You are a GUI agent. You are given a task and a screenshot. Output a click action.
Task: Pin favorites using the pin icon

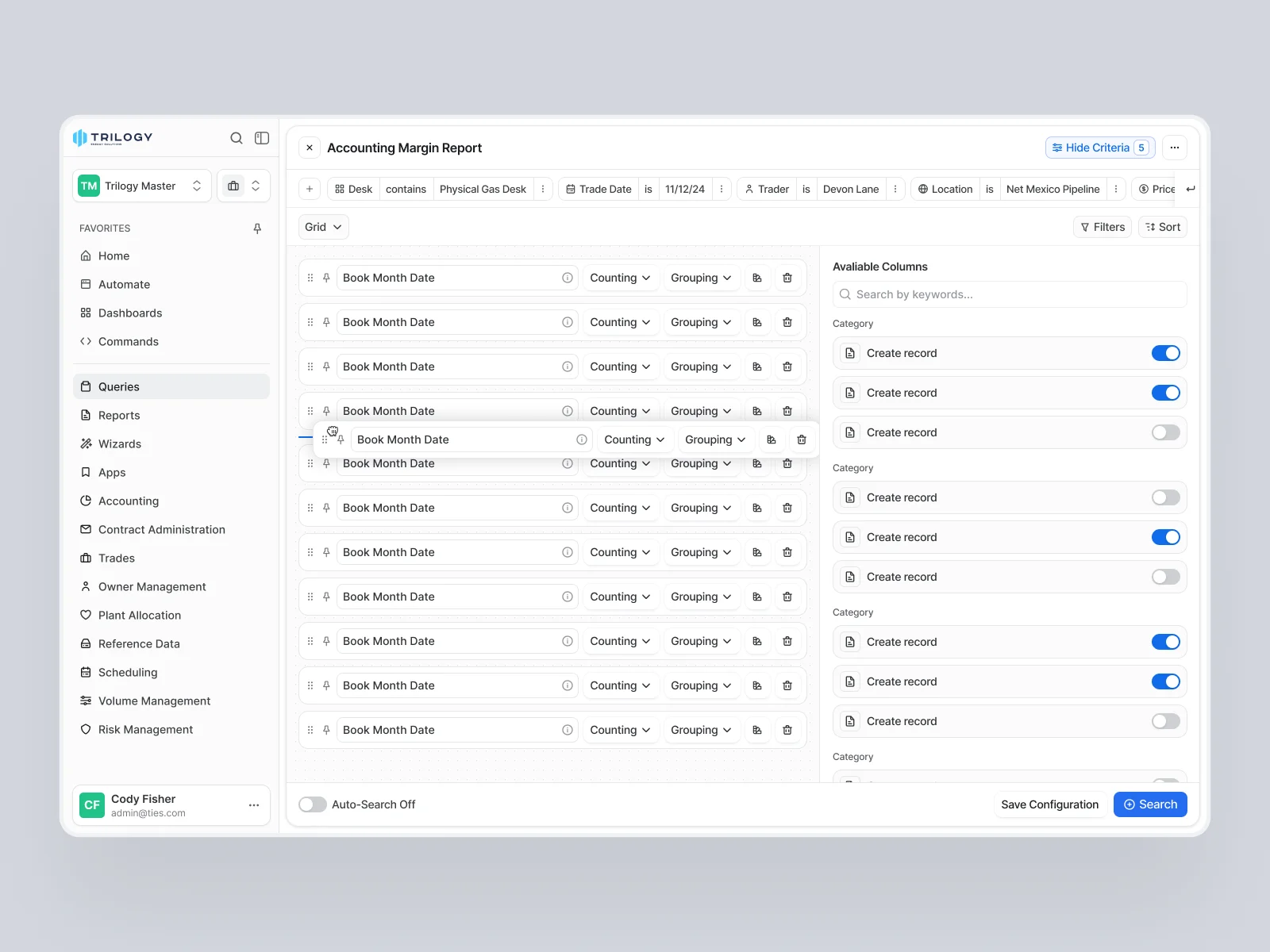[x=257, y=228]
